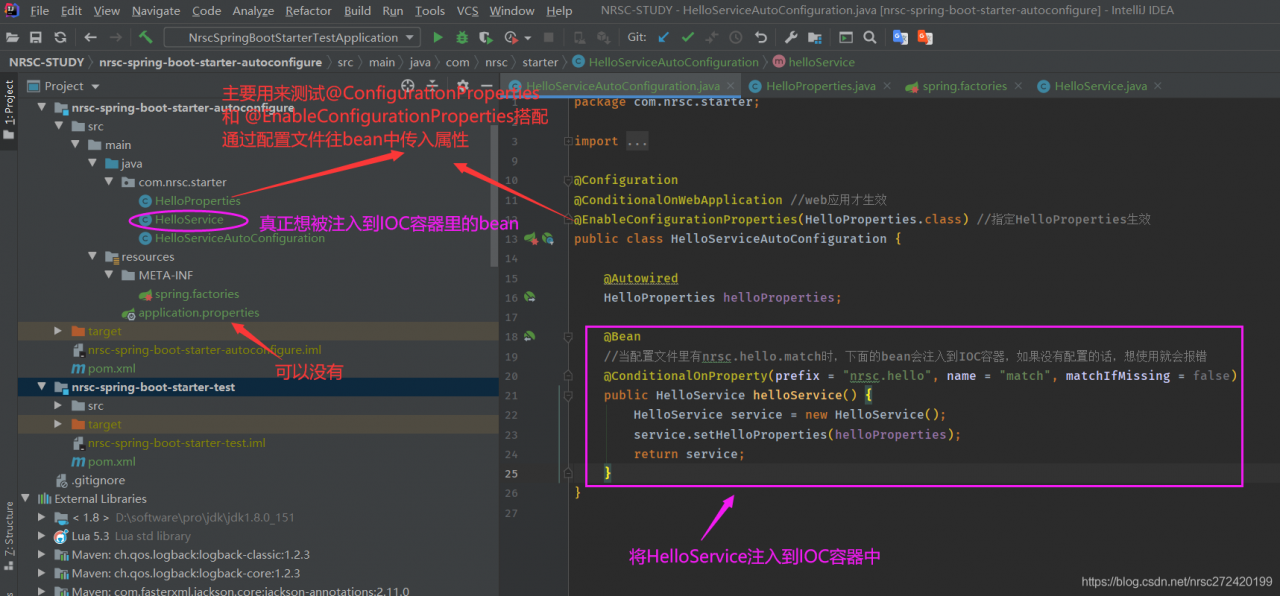
Task: Select HelloProperties in the project tree
Action: point(197,201)
